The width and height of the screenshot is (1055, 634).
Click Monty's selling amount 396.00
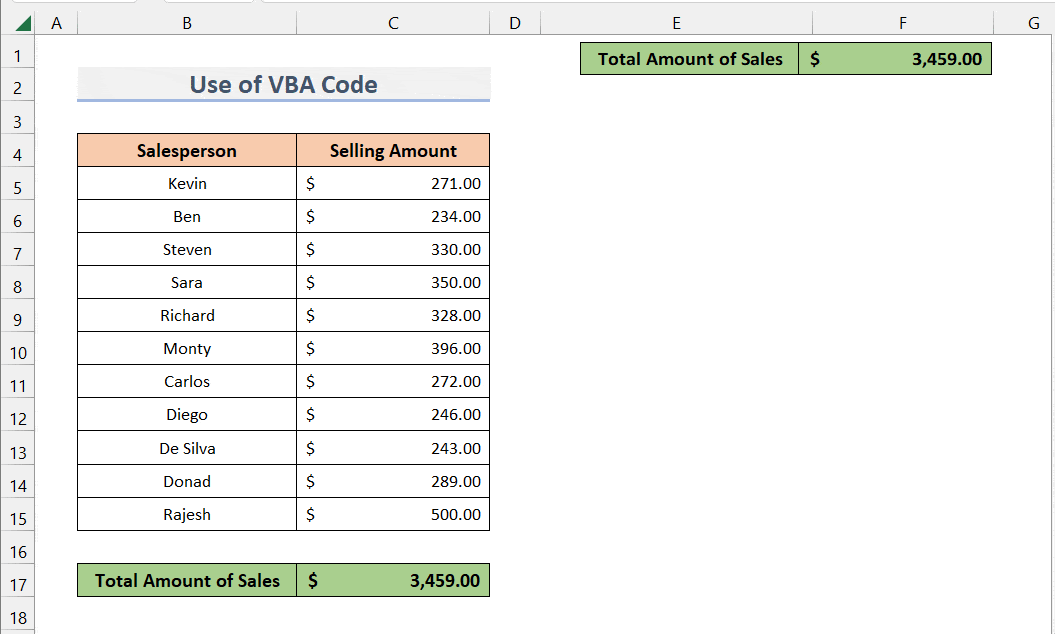(393, 348)
